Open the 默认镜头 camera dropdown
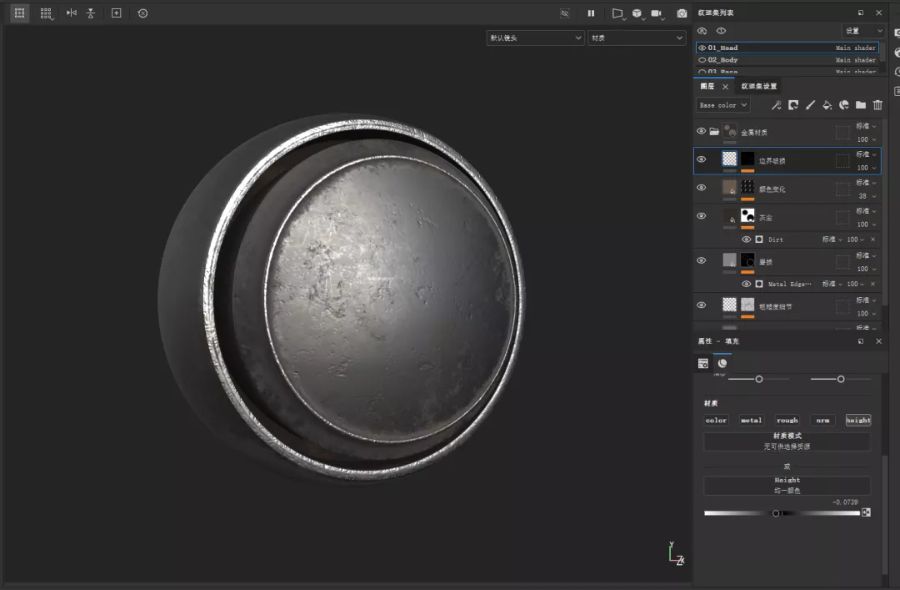 (536, 38)
